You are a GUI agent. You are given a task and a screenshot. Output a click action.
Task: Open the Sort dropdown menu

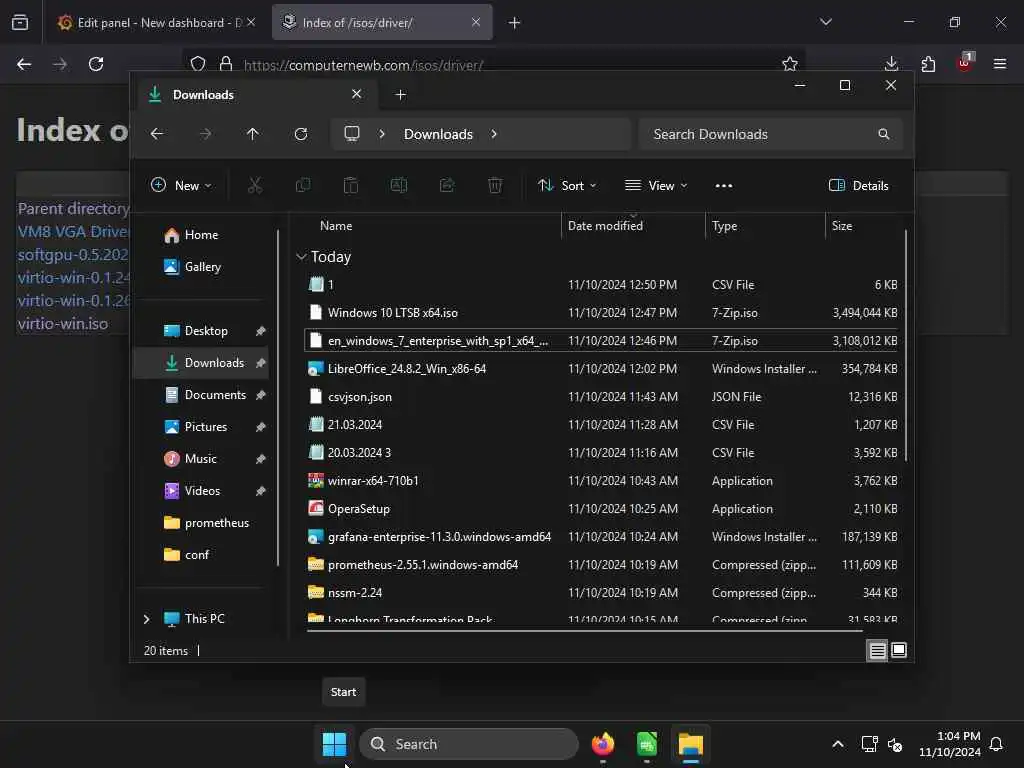(x=567, y=185)
